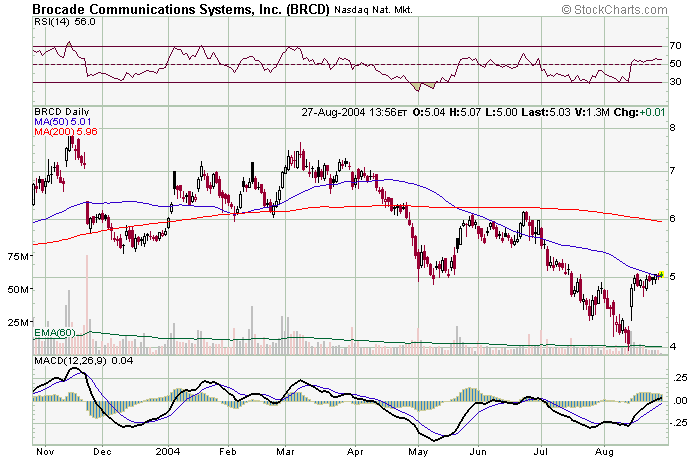
Task: Select the RSI(14) 56.0 indicator label
Action: (65, 22)
